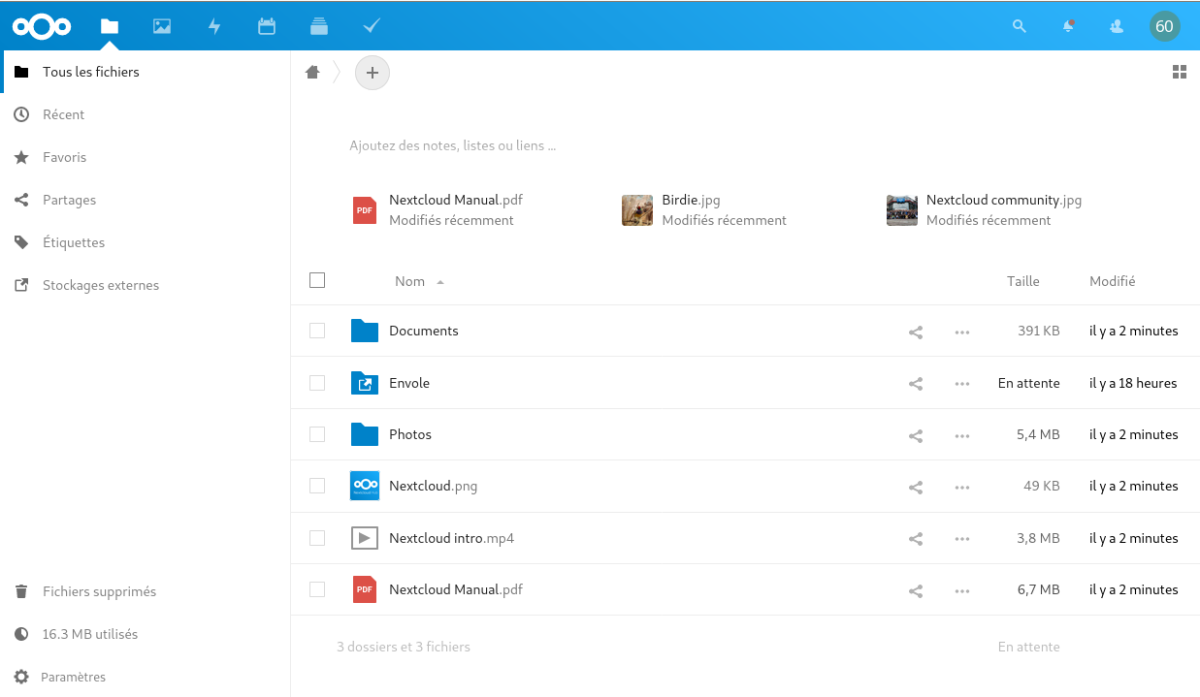Click the Nextcloud intro.mp4 video icon
The width and height of the screenshot is (1200, 697).
(365, 538)
